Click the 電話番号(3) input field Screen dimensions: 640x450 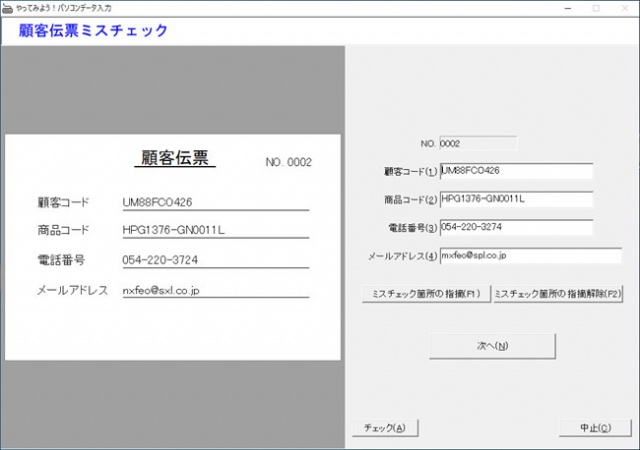click(x=516, y=227)
